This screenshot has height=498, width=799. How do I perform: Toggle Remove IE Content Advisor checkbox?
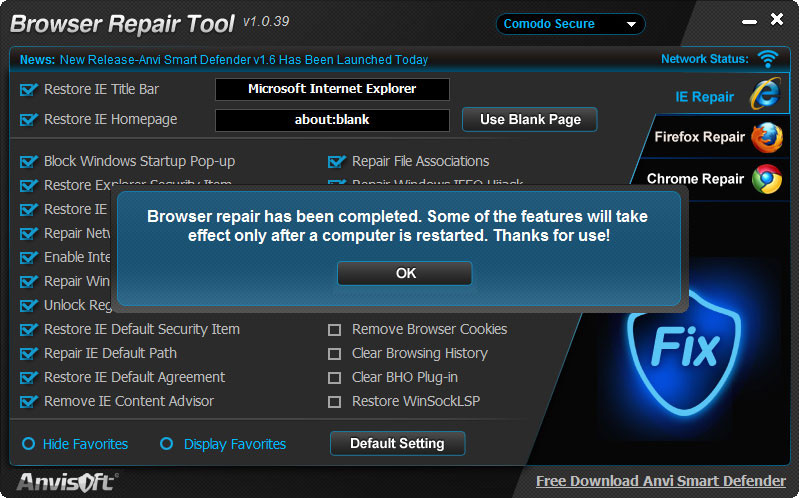(x=29, y=402)
